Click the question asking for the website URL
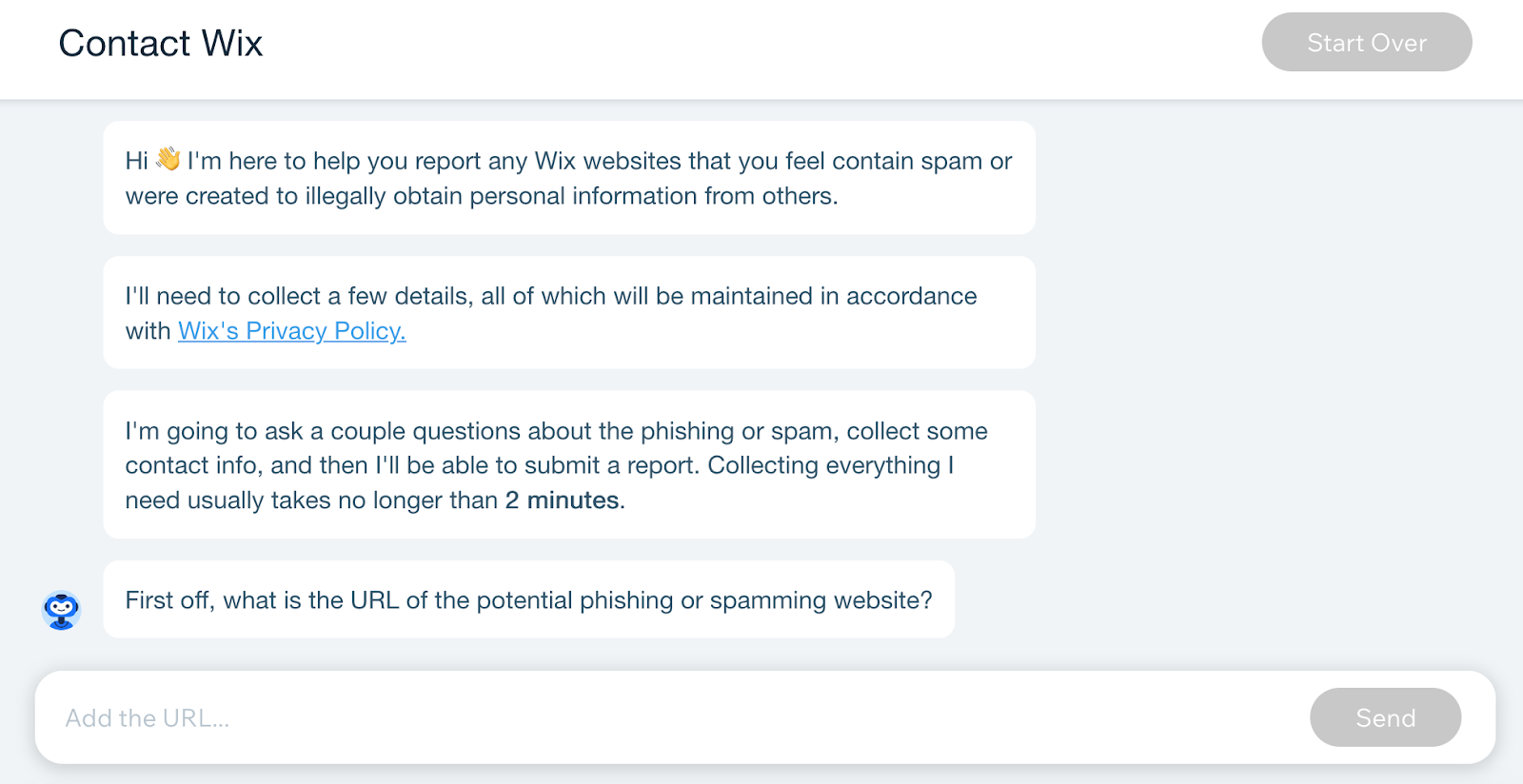This screenshot has width=1523, height=784. (x=528, y=600)
